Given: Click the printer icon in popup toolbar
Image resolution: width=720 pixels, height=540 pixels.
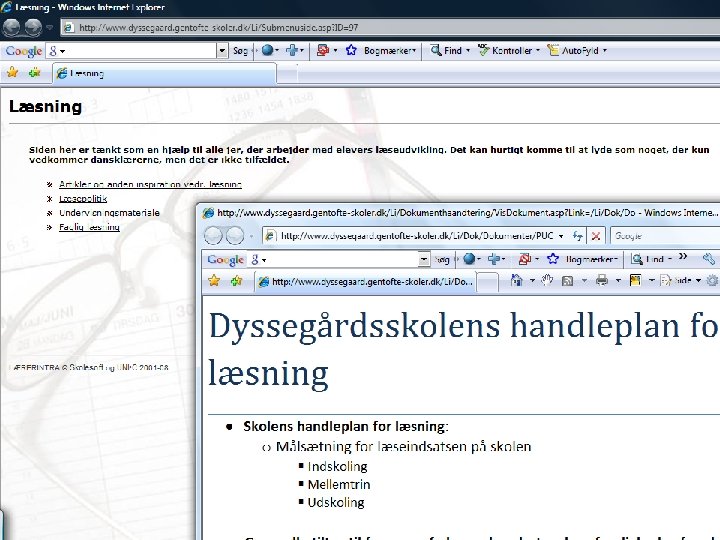Looking at the screenshot, I should (x=602, y=280).
